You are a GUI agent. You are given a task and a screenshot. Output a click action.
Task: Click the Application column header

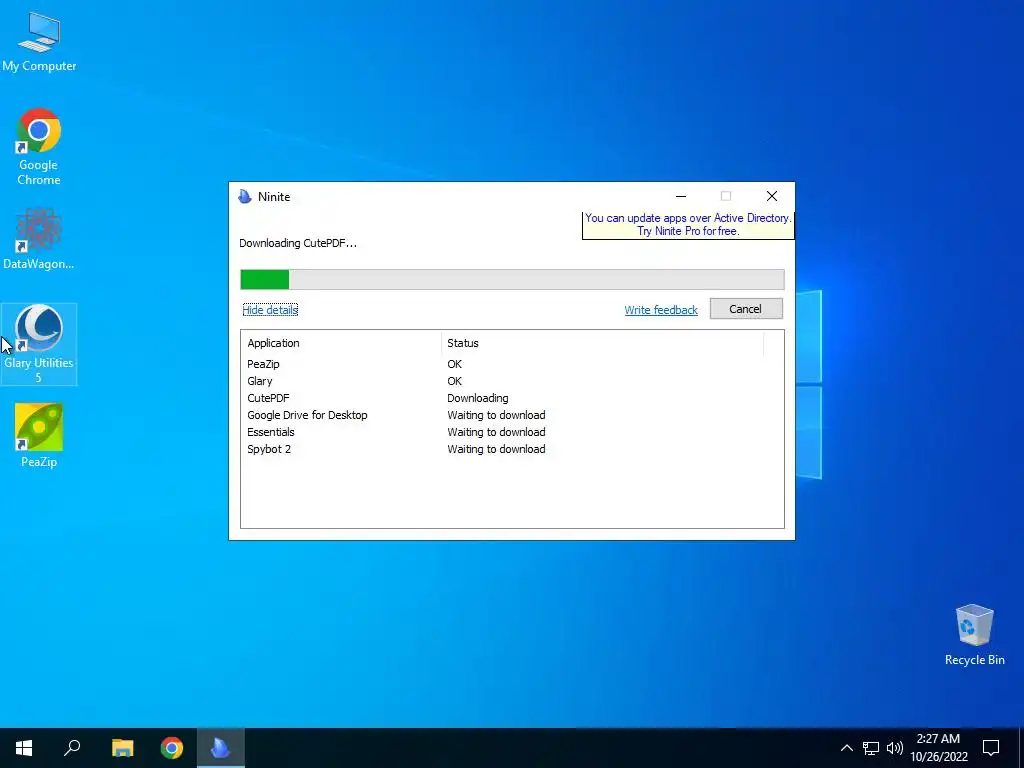coord(340,343)
